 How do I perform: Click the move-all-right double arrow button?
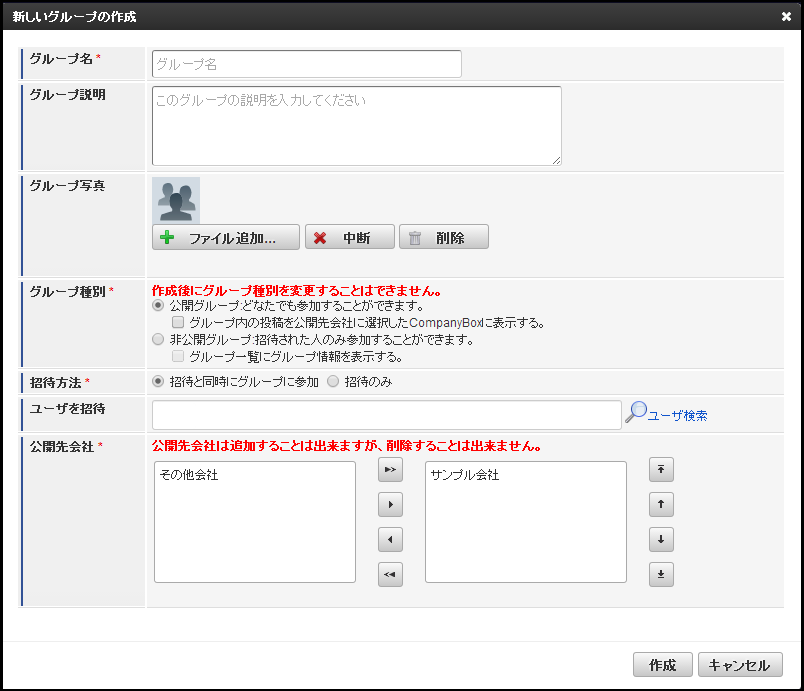coord(390,470)
